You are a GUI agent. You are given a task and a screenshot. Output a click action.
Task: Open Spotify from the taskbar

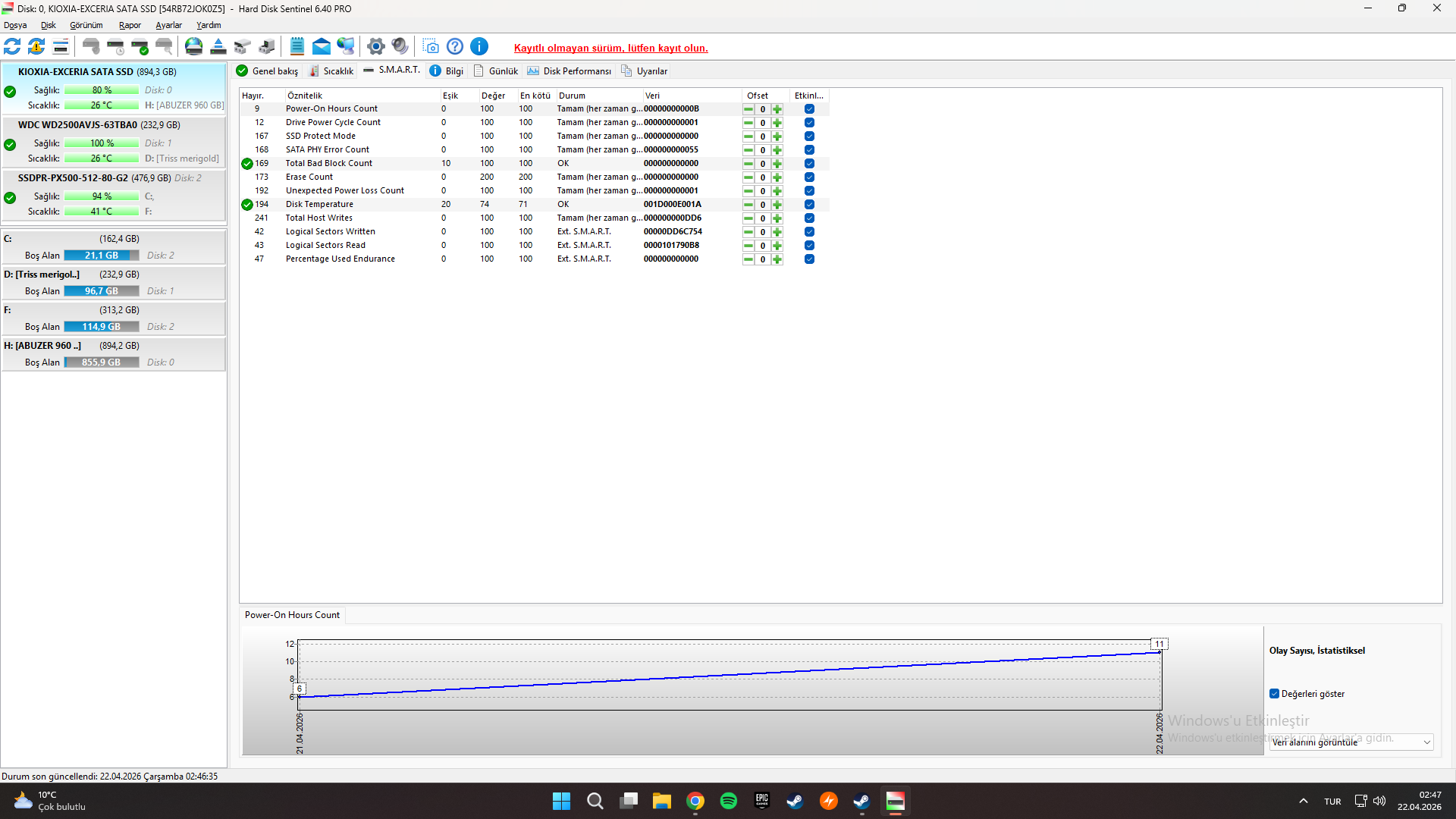pyautogui.click(x=729, y=801)
